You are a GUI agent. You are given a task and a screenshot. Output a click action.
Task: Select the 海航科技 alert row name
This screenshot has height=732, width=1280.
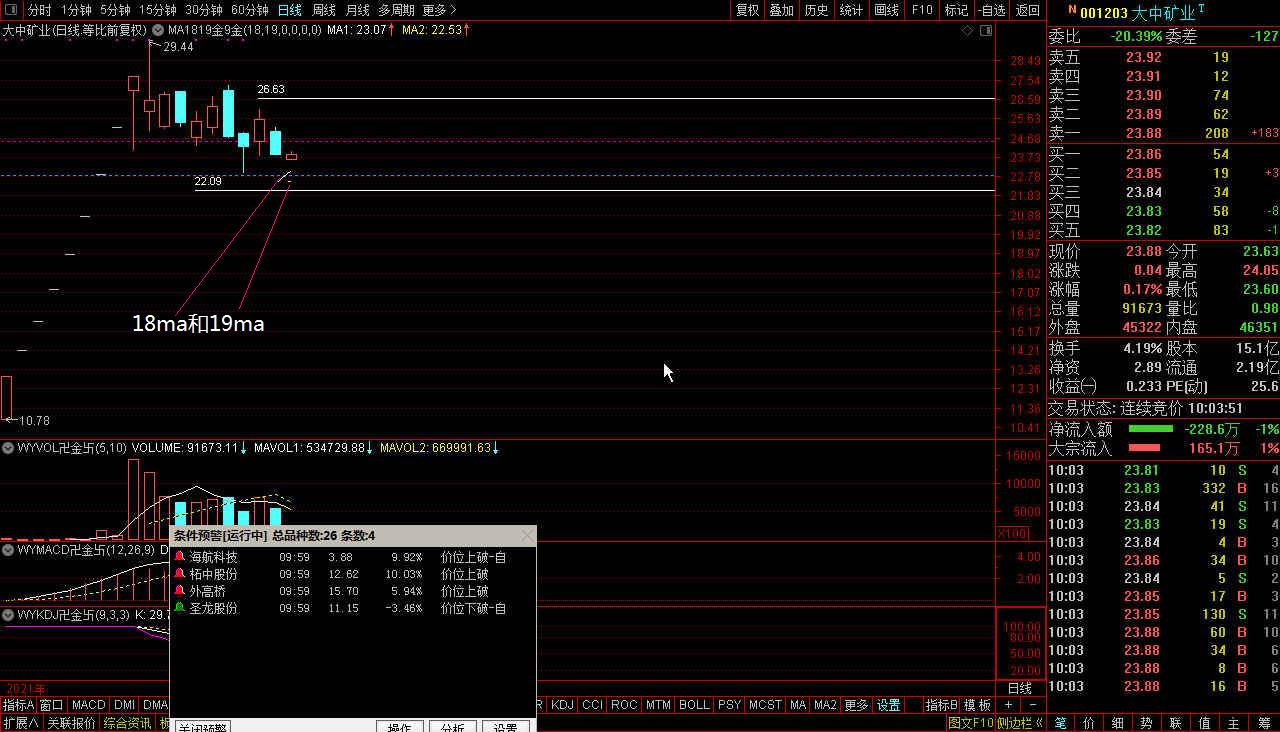click(x=213, y=557)
